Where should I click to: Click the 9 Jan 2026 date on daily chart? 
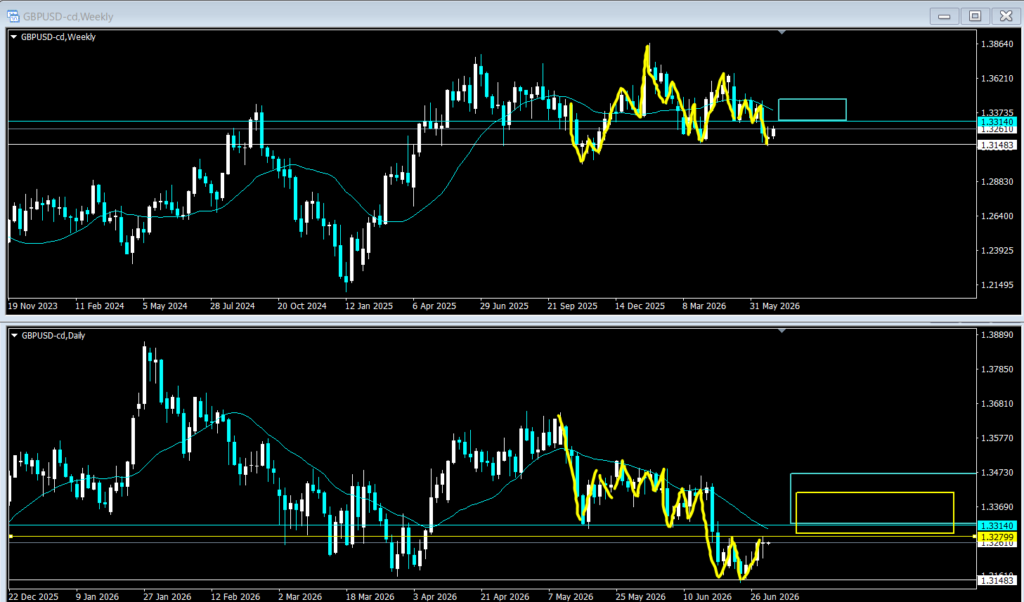[x=97, y=597]
